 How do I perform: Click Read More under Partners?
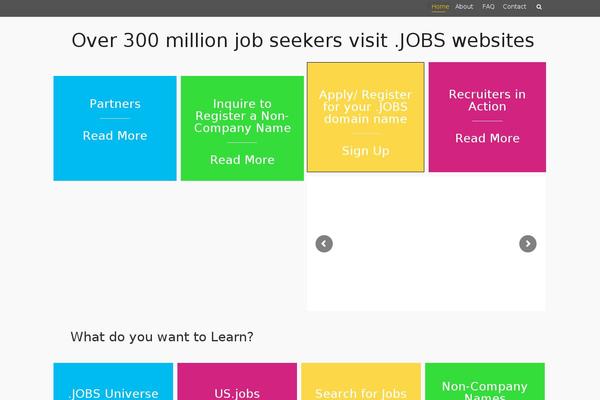click(115, 136)
